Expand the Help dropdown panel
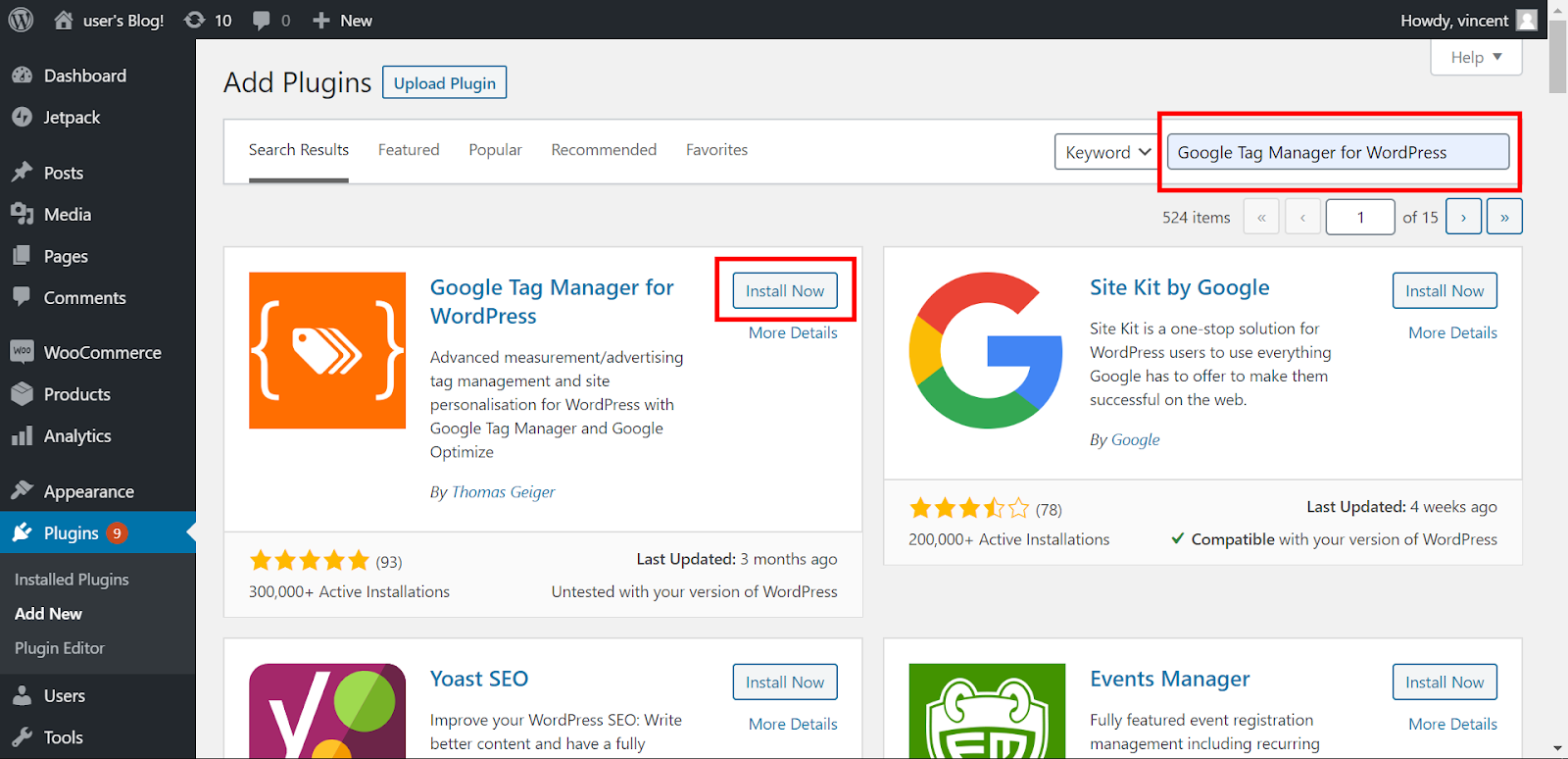 coord(1476,57)
